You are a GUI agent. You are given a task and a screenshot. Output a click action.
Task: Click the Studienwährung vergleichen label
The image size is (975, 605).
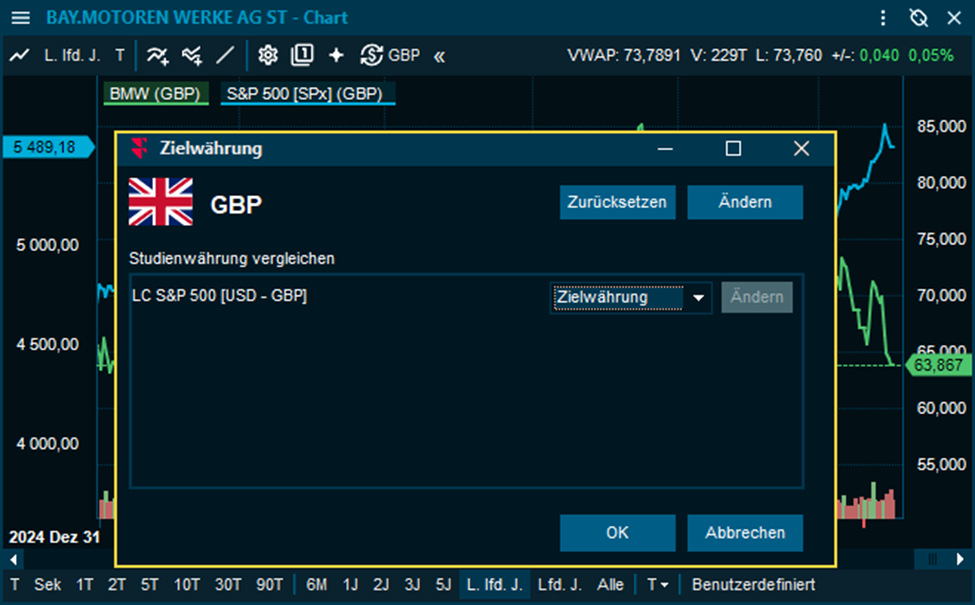[x=231, y=258]
